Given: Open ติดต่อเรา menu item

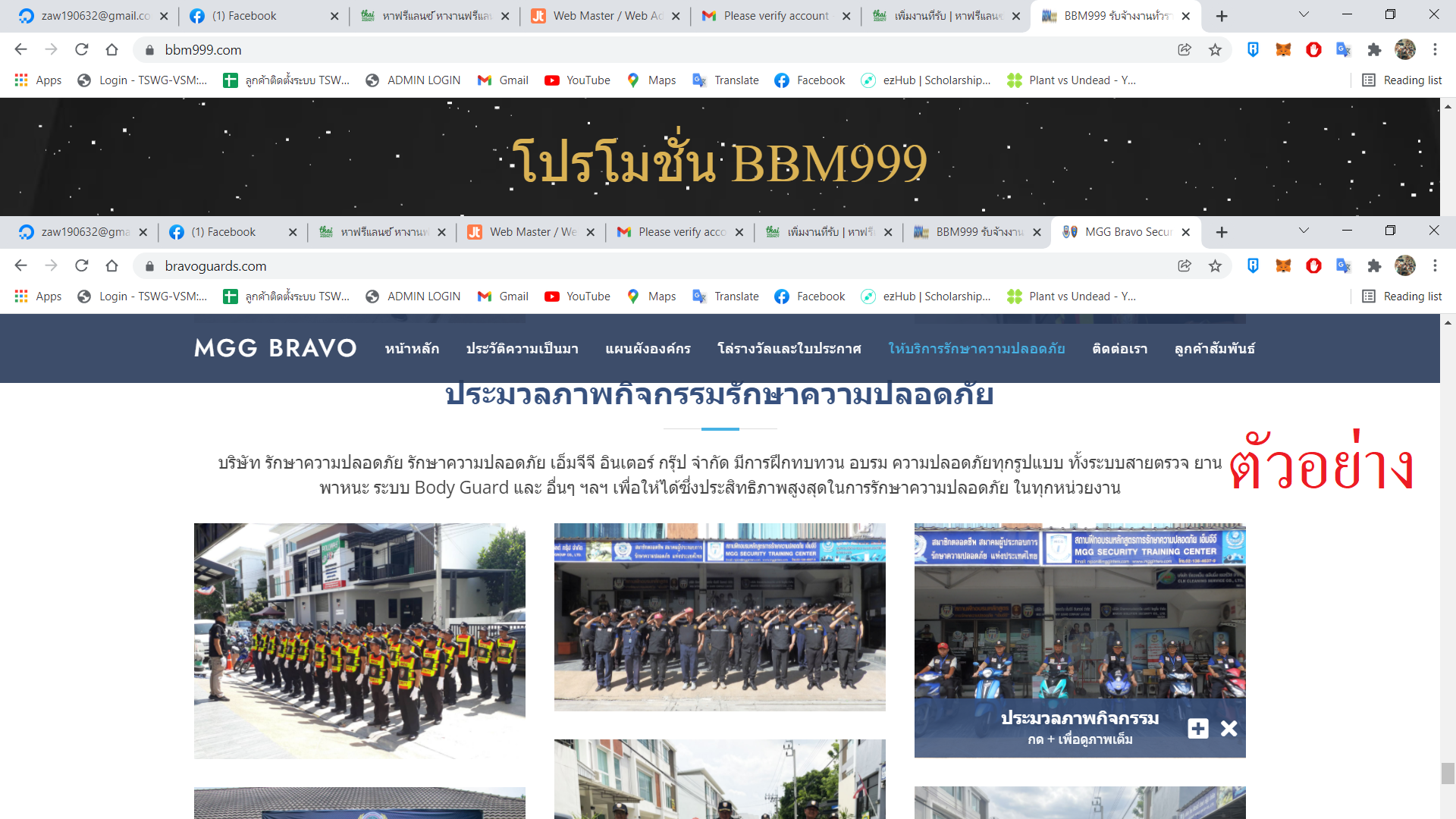Looking at the screenshot, I should (x=1119, y=349).
